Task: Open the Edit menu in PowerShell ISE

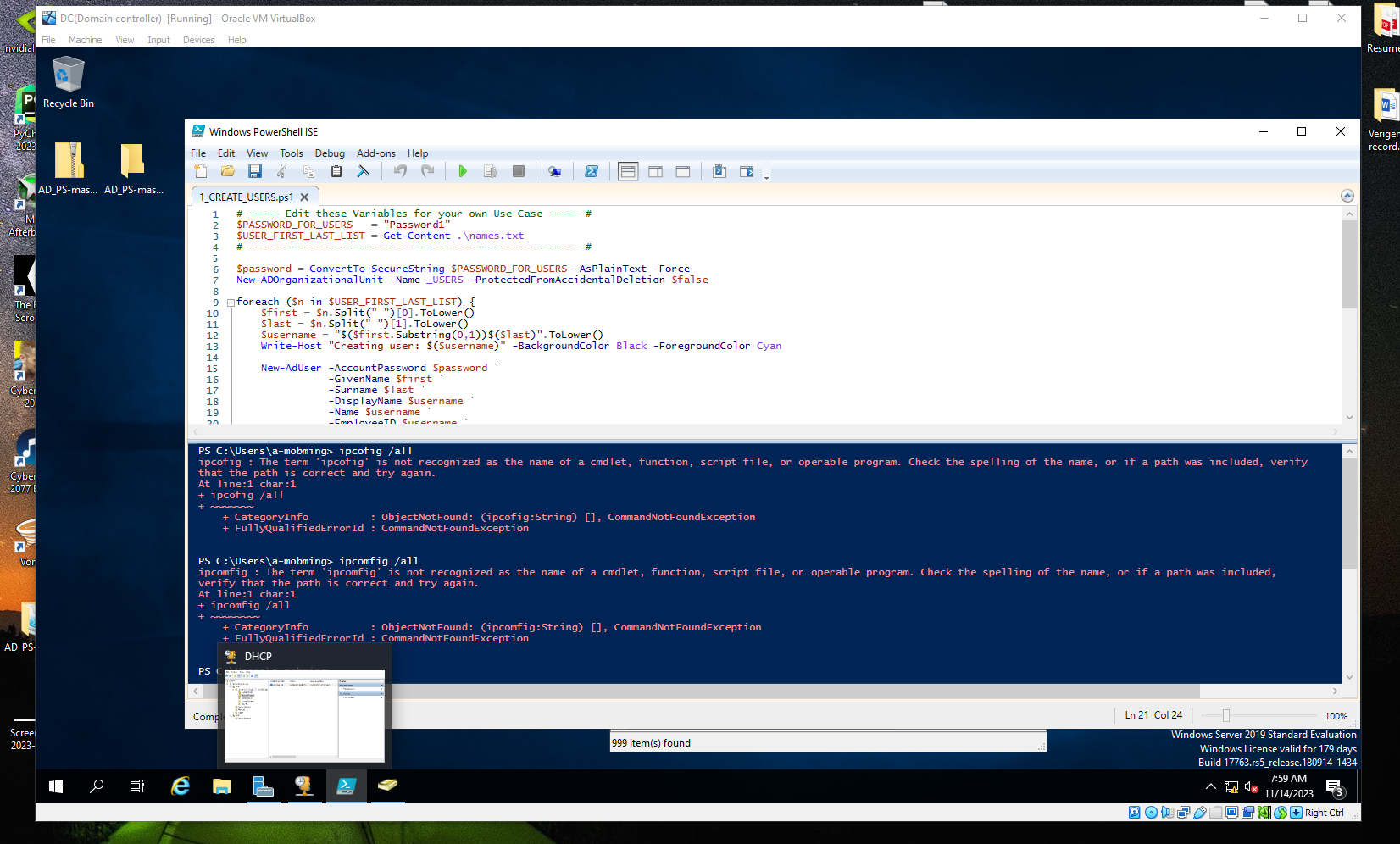Action: coord(226,153)
